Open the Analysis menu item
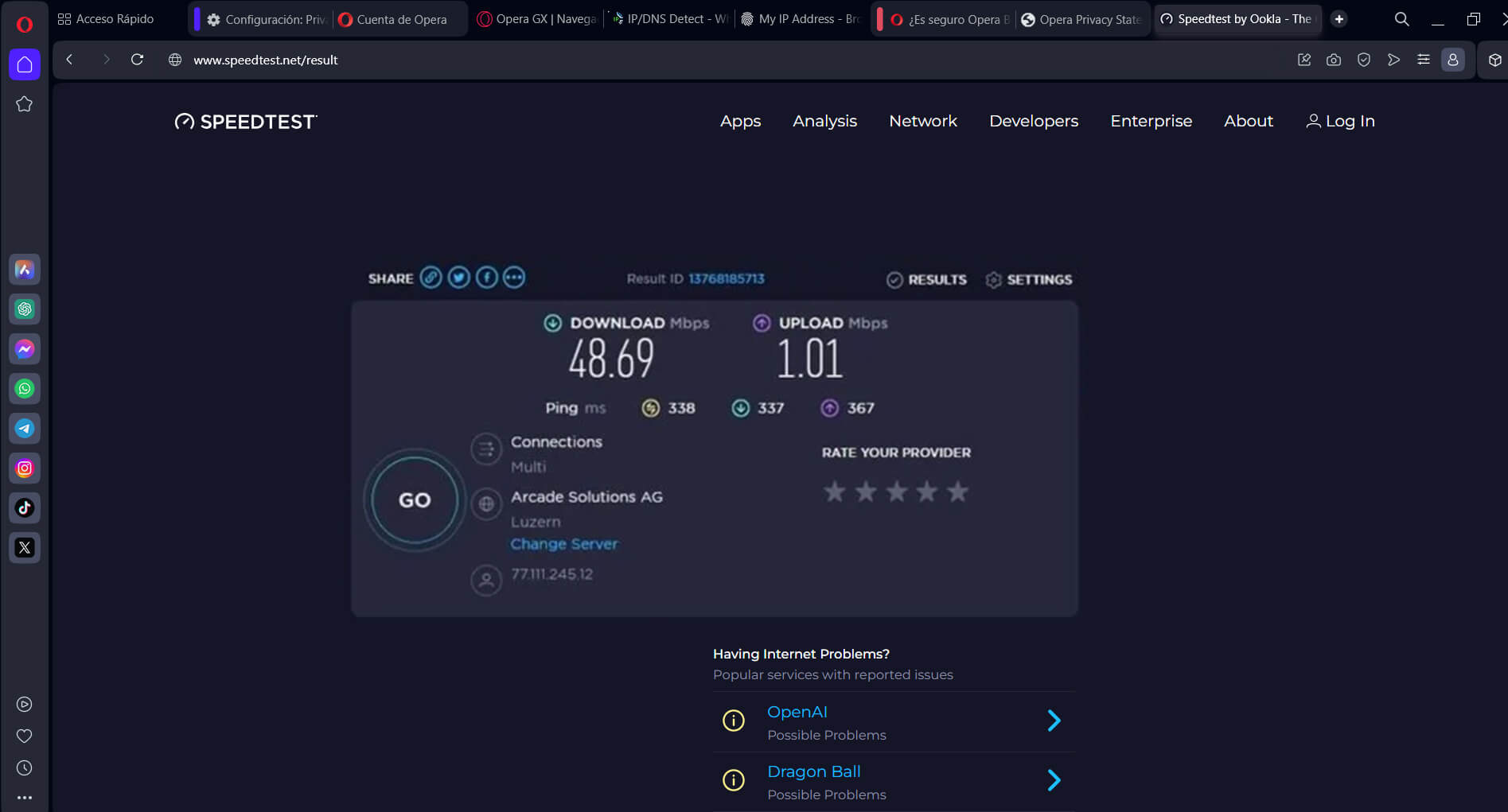 [x=824, y=121]
